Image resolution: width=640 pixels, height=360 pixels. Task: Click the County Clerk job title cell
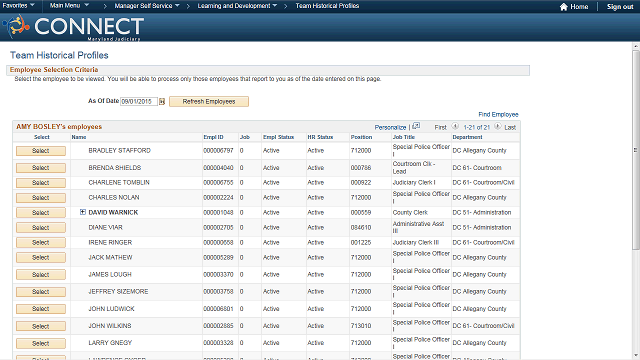(410, 213)
